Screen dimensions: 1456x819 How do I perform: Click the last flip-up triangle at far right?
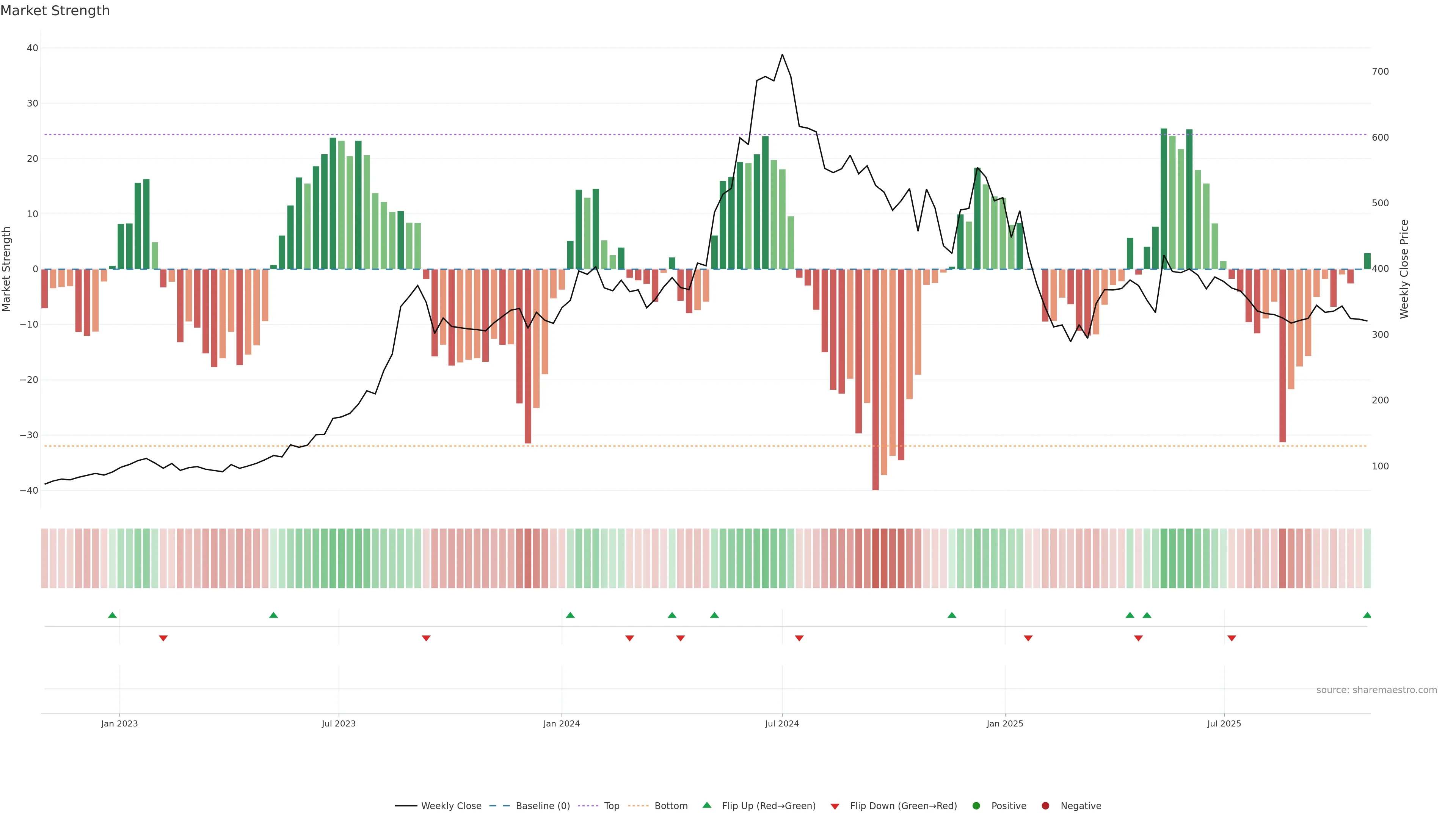coord(1367,615)
